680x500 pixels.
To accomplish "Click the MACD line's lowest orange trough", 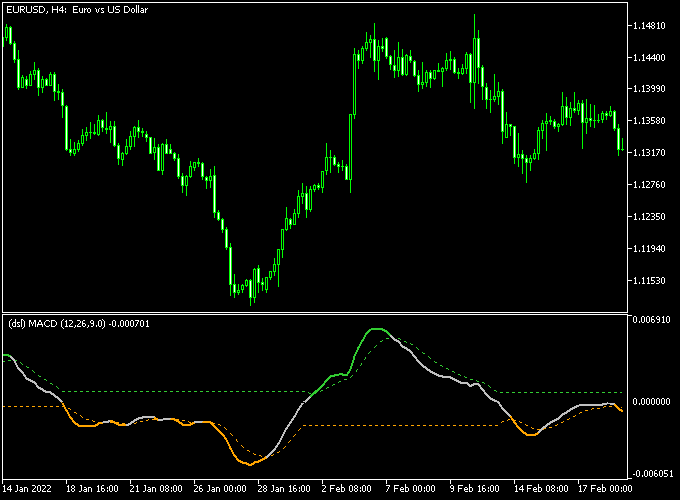I will click(249, 464).
